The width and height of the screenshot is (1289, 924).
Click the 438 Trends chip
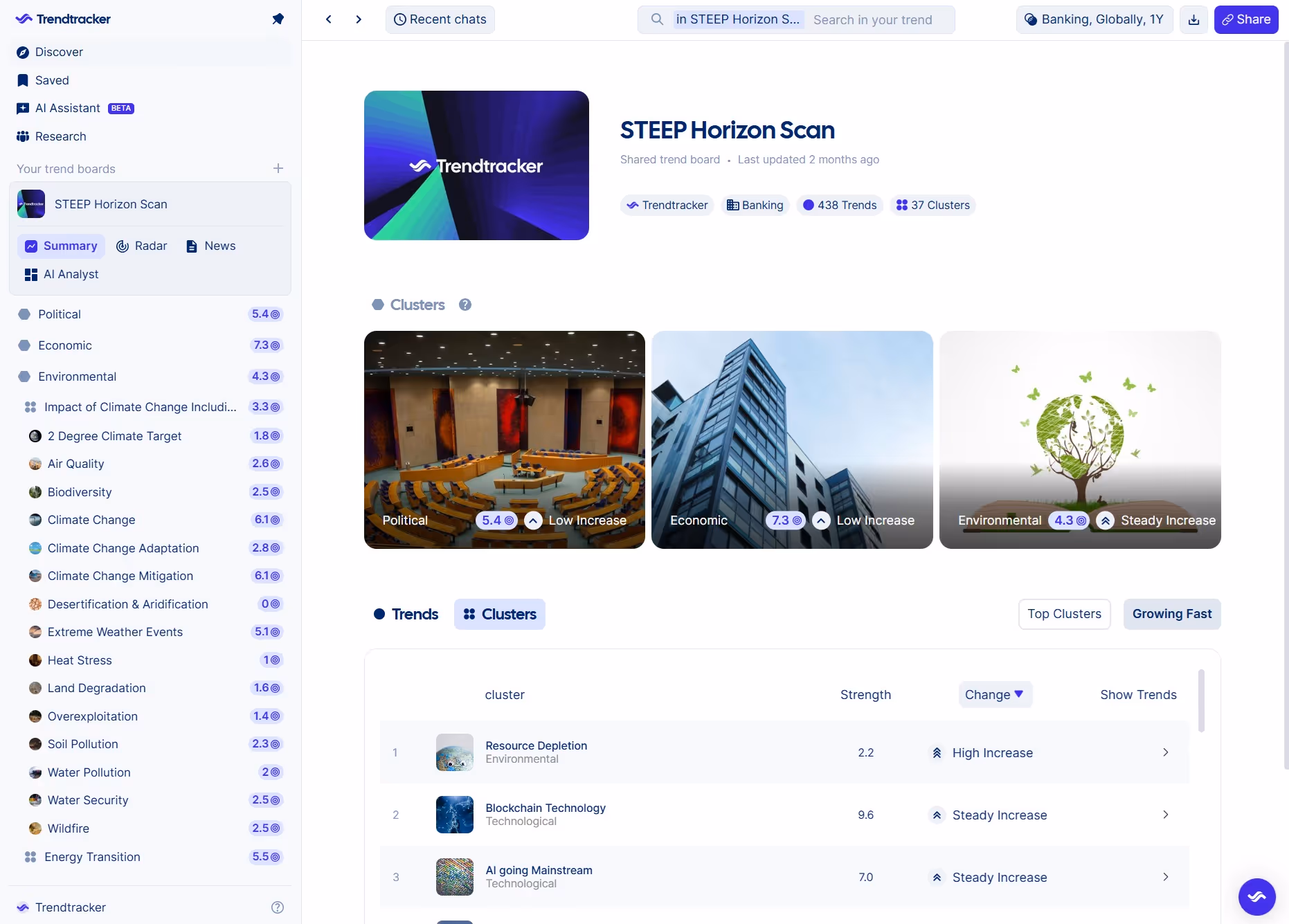pyautogui.click(x=840, y=205)
